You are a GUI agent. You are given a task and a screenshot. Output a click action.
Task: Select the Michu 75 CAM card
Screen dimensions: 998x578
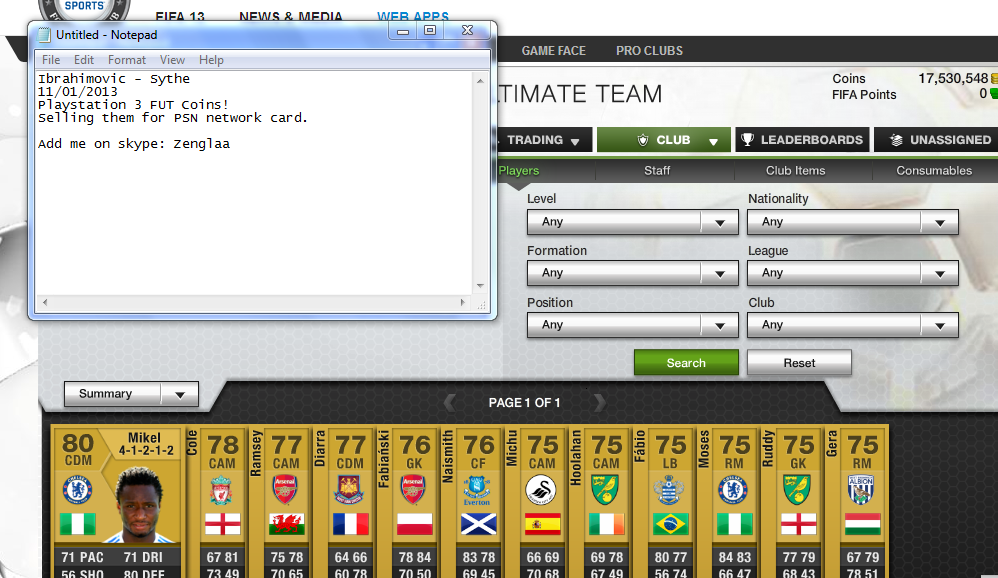click(536, 503)
